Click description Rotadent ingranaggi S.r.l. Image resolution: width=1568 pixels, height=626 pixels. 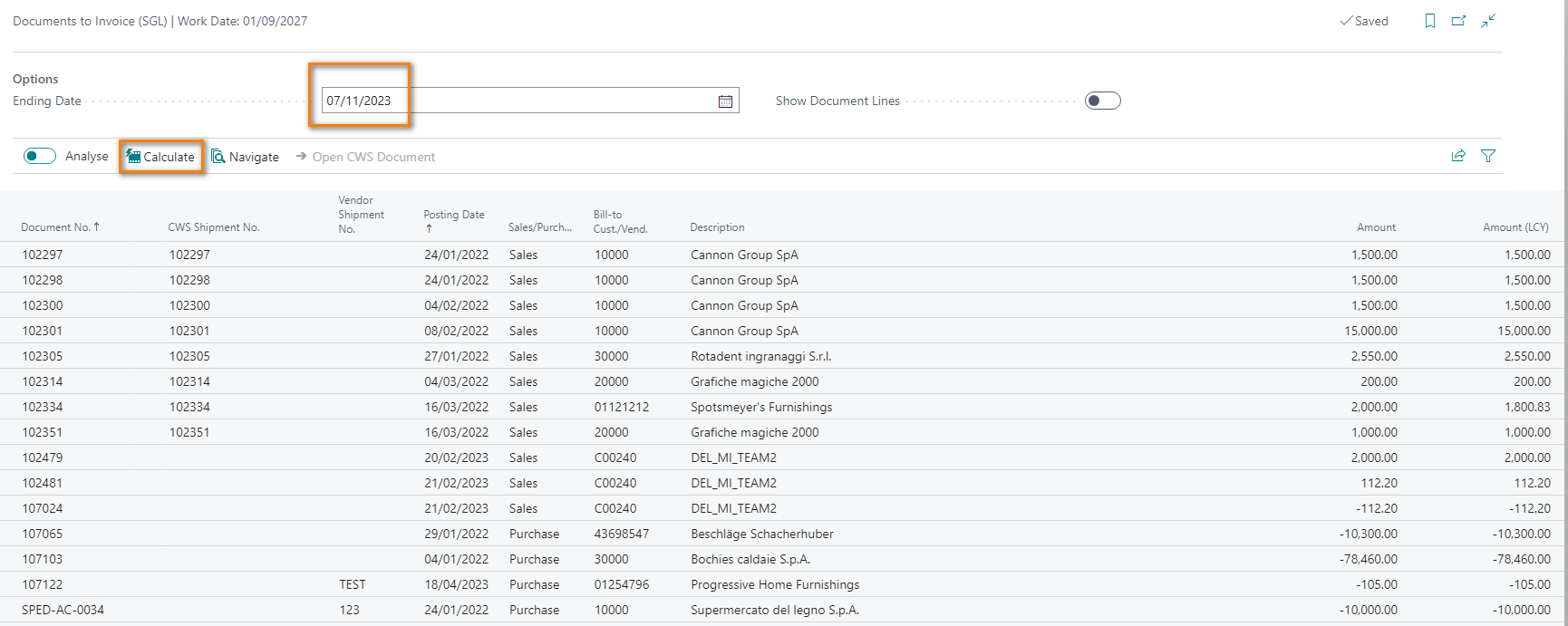(x=760, y=356)
